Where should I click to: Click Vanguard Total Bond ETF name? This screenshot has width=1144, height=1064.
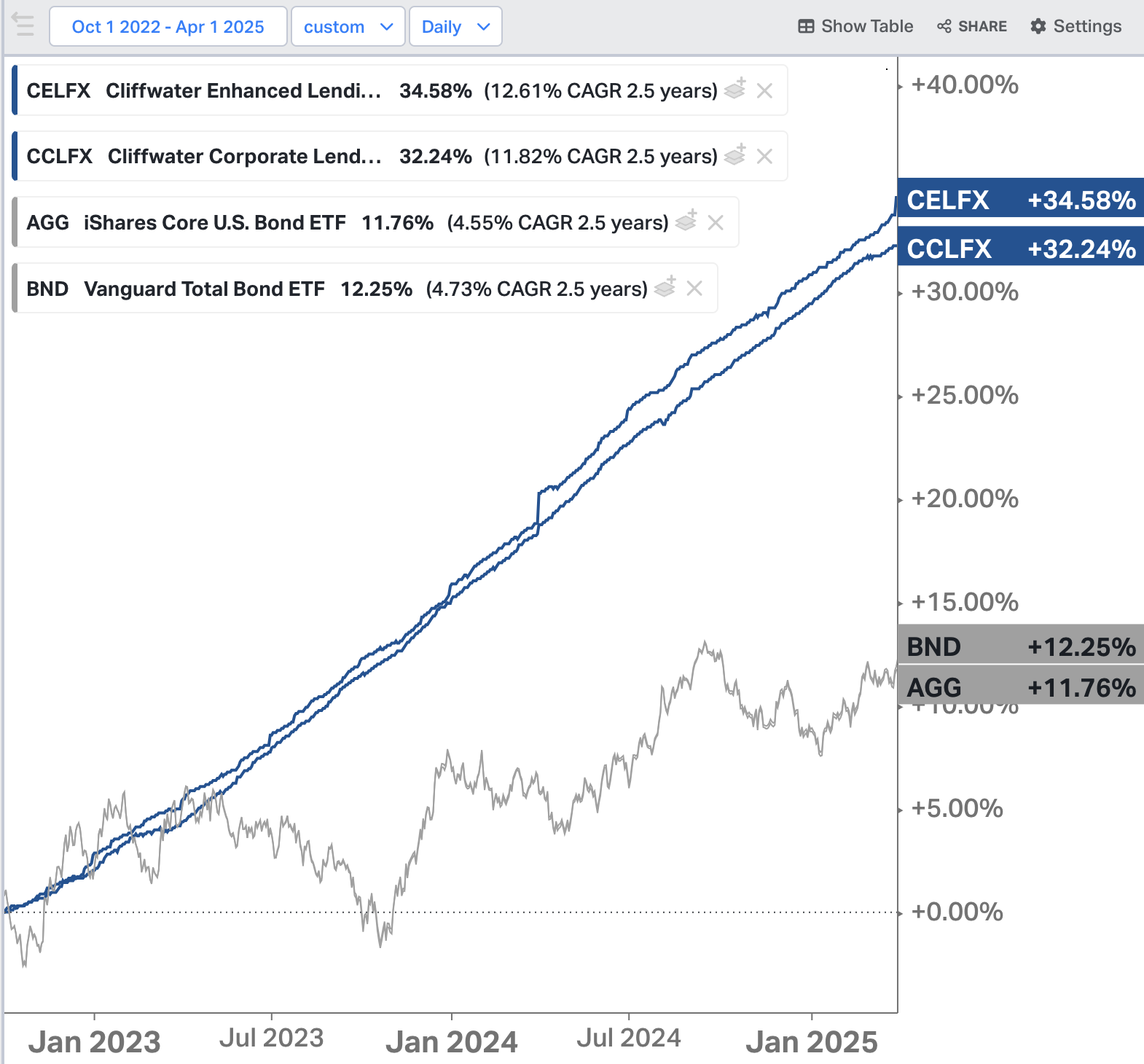(x=205, y=289)
